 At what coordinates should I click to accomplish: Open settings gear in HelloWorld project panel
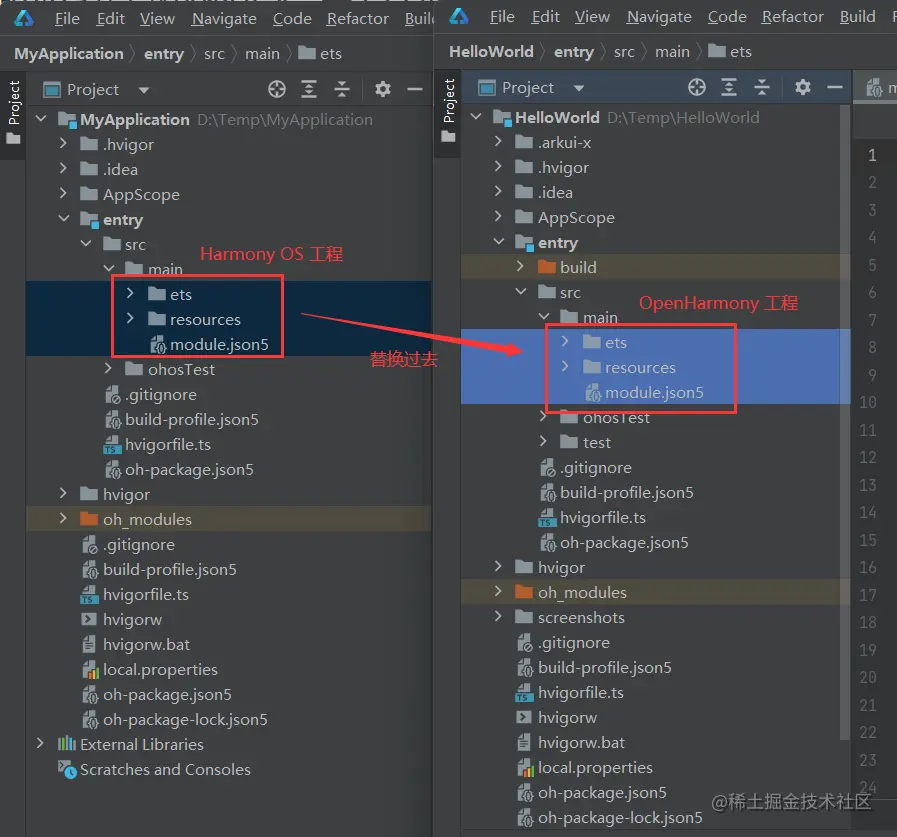pos(803,88)
